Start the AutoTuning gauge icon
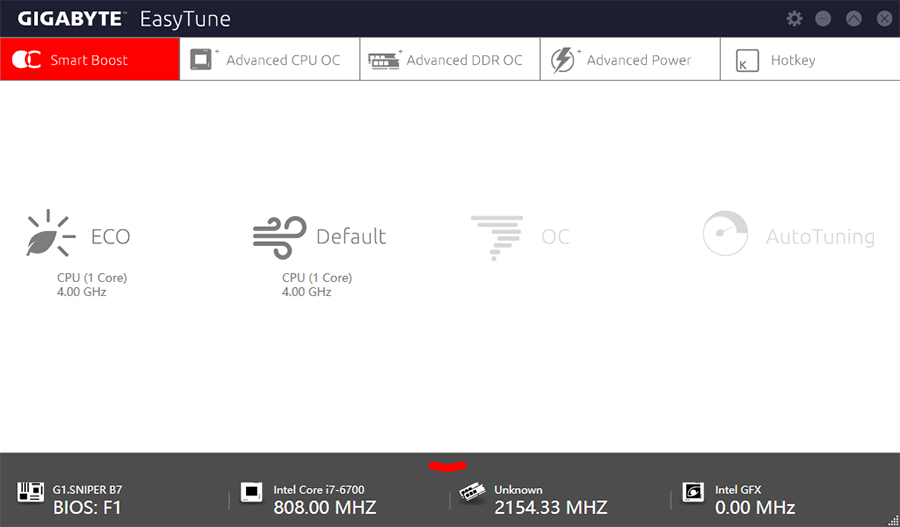900x527 pixels. [726, 234]
